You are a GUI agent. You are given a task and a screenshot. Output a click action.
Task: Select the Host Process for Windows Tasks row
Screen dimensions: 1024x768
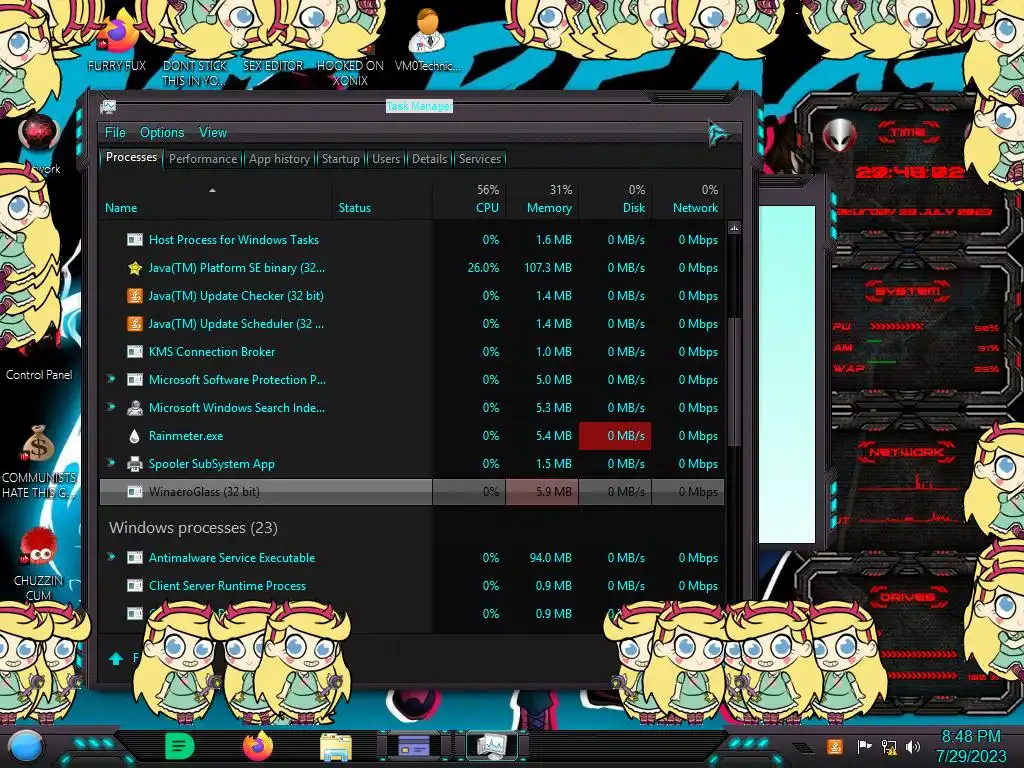(412, 240)
